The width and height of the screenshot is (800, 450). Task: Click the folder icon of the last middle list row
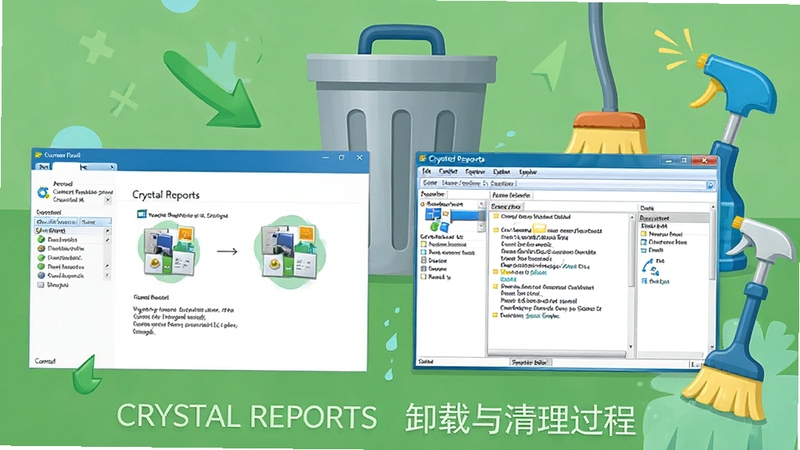(x=495, y=316)
